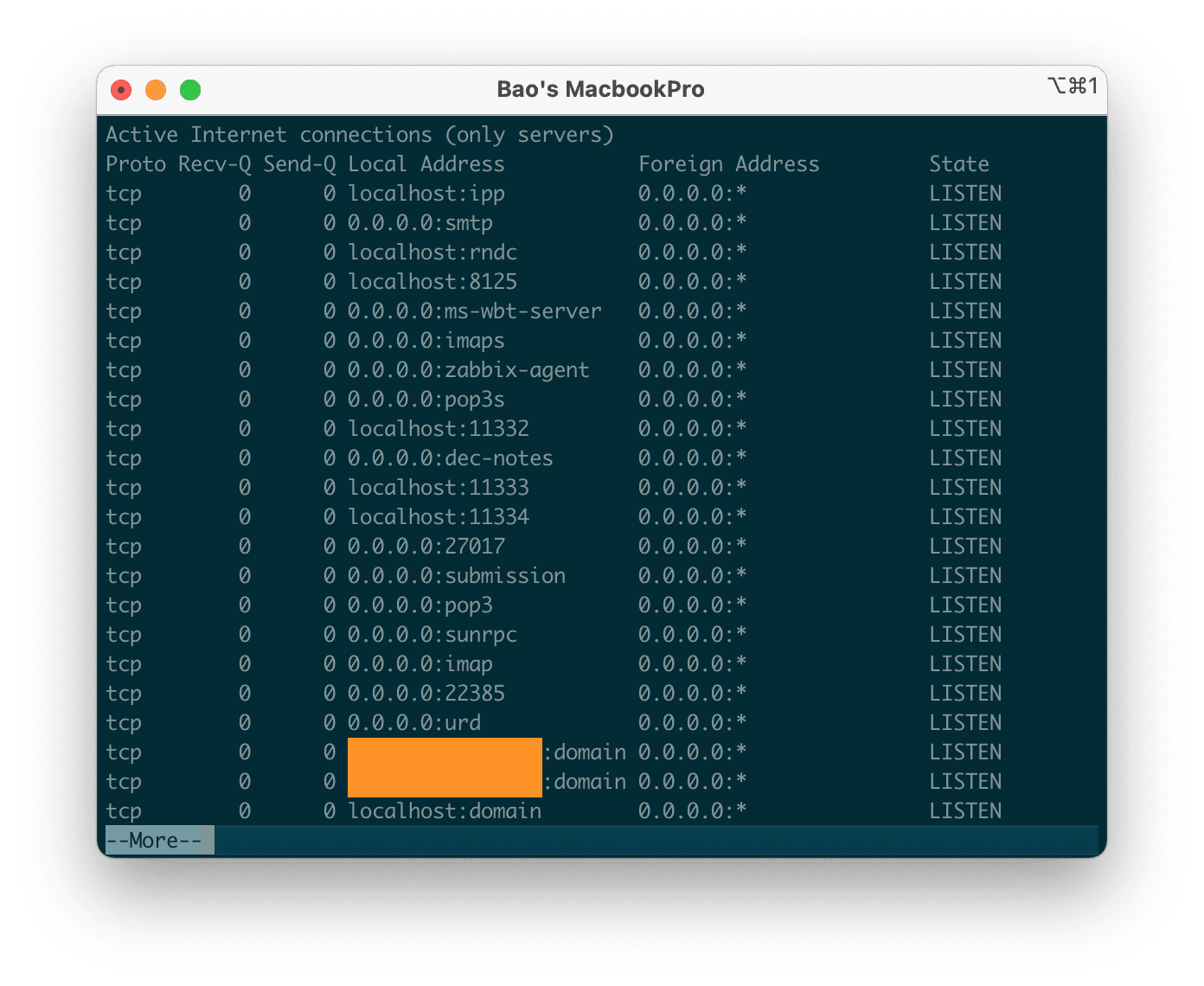Click the zabbix-agent listening port line
Image resolution: width=1204 pixels, height=986 pixels.
(x=469, y=369)
